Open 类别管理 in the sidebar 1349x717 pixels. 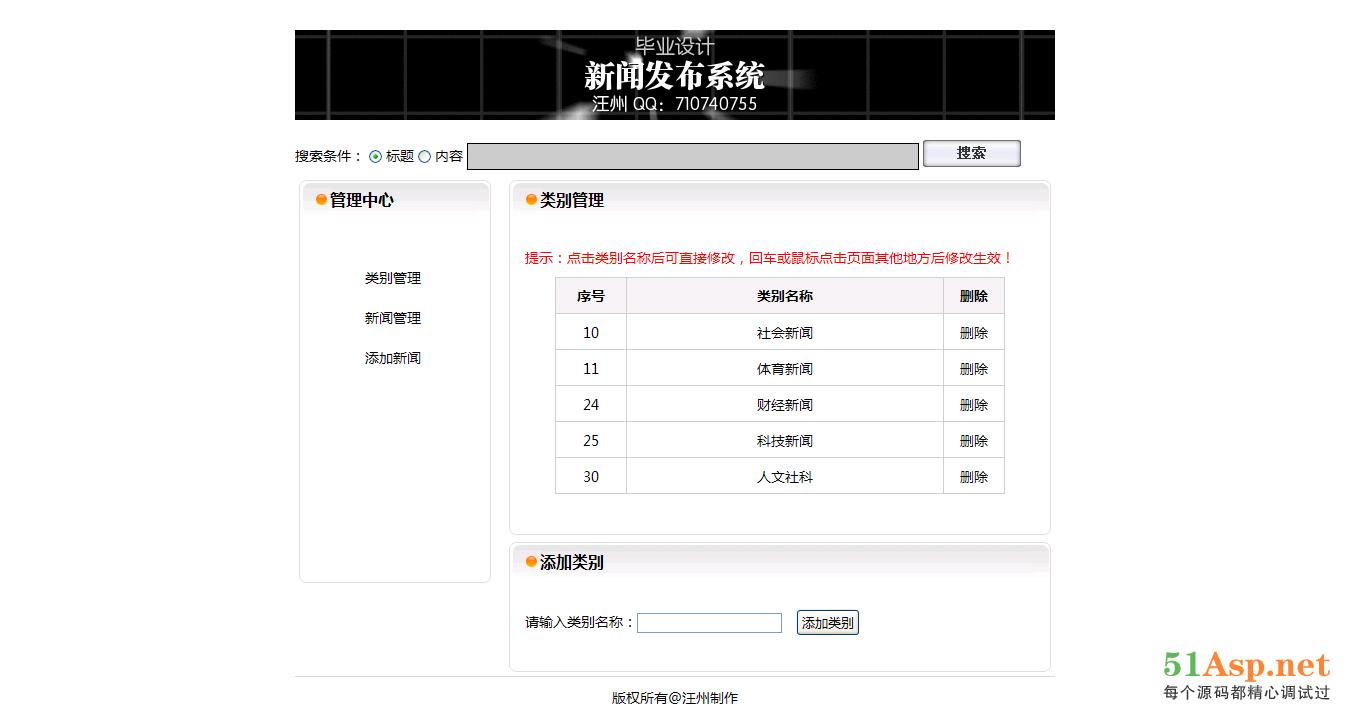pos(392,278)
